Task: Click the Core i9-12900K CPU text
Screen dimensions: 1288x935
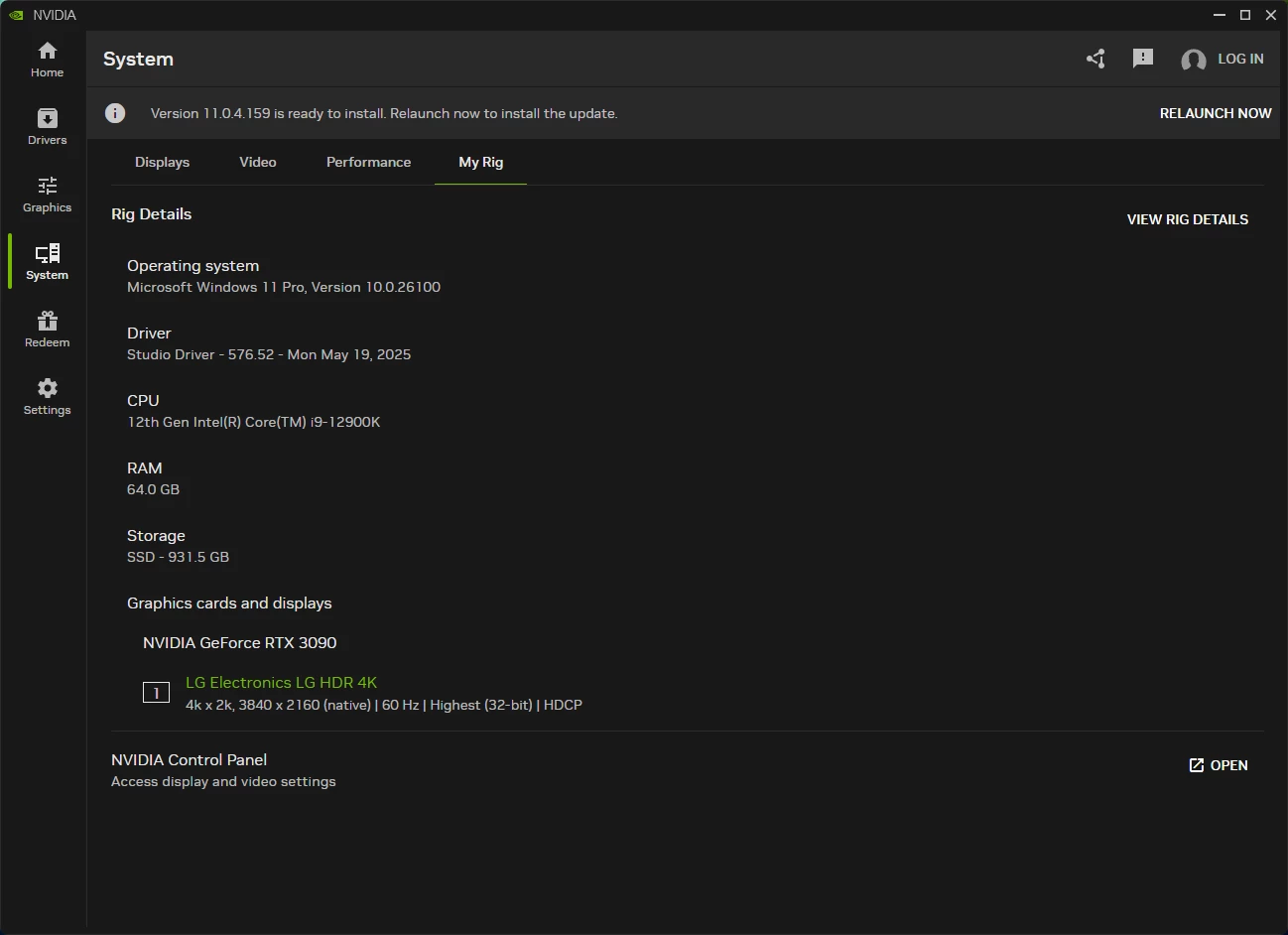Action: point(254,422)
